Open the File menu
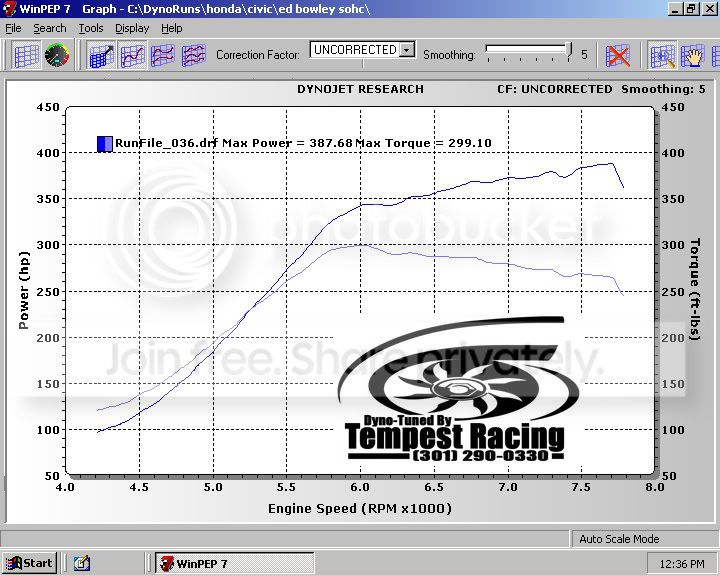The height and width of the screenshot is (576, 720). pos(13,28)
